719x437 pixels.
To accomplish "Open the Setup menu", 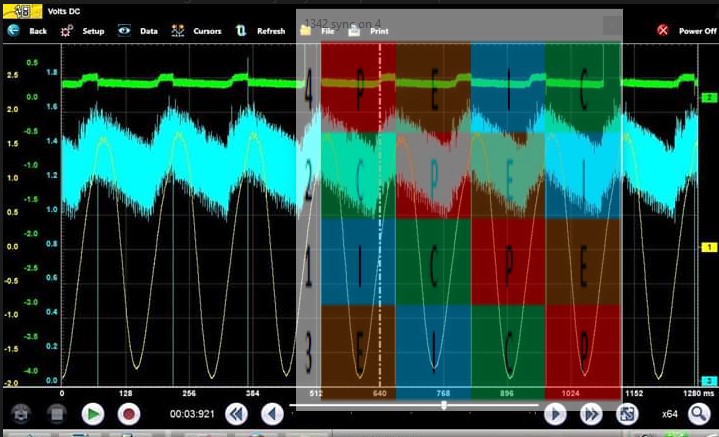I will [67, 31].
